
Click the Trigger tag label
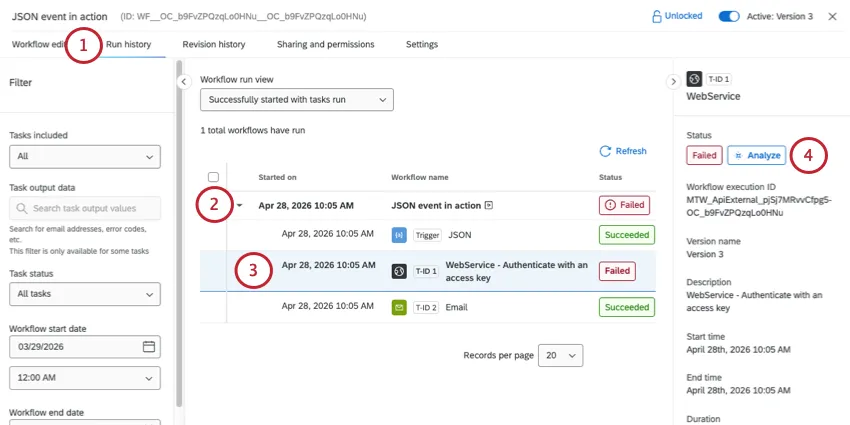[x=427, y=235]
